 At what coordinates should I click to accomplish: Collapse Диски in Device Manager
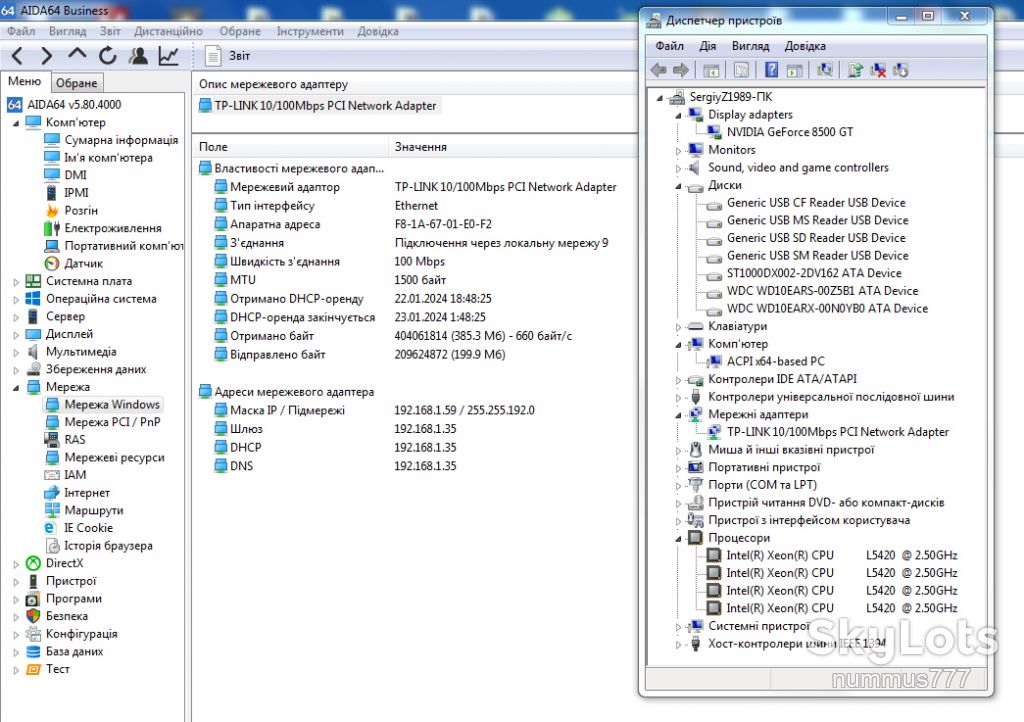tap(679, 186)
